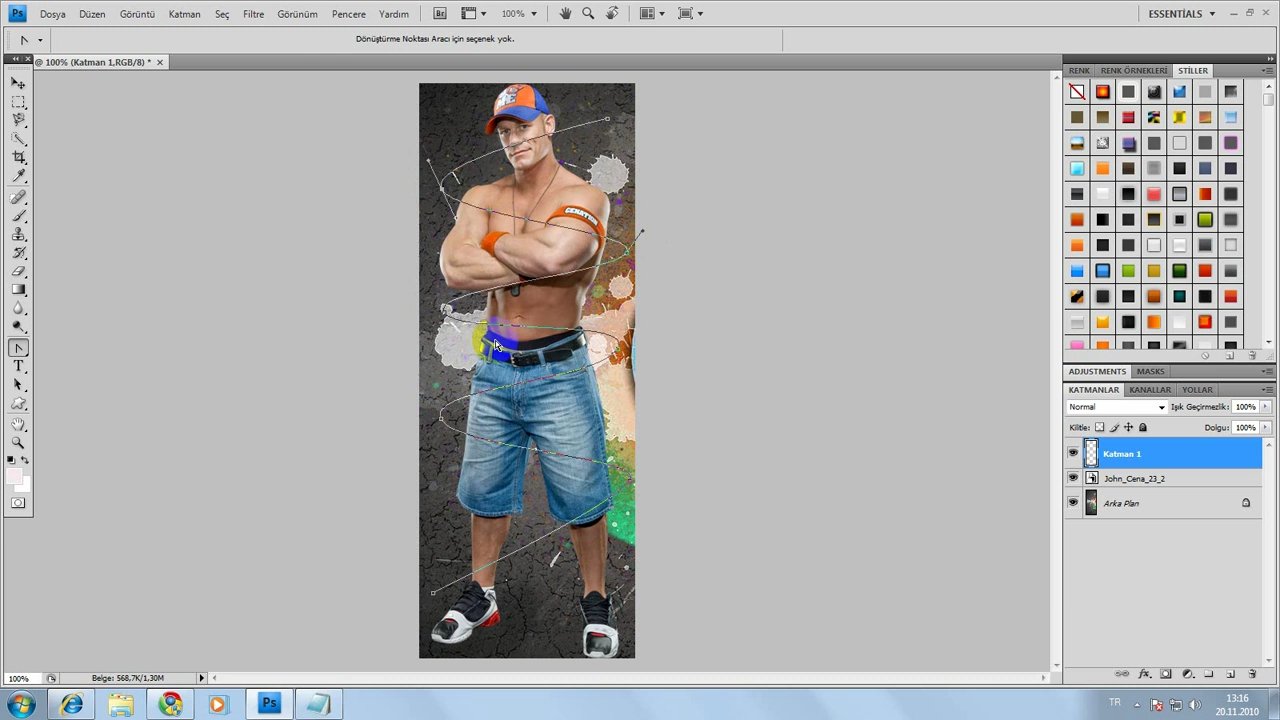Toggle lock transparent pixels
This screenshot has height=720, width=1280.
coord(1100,427)
